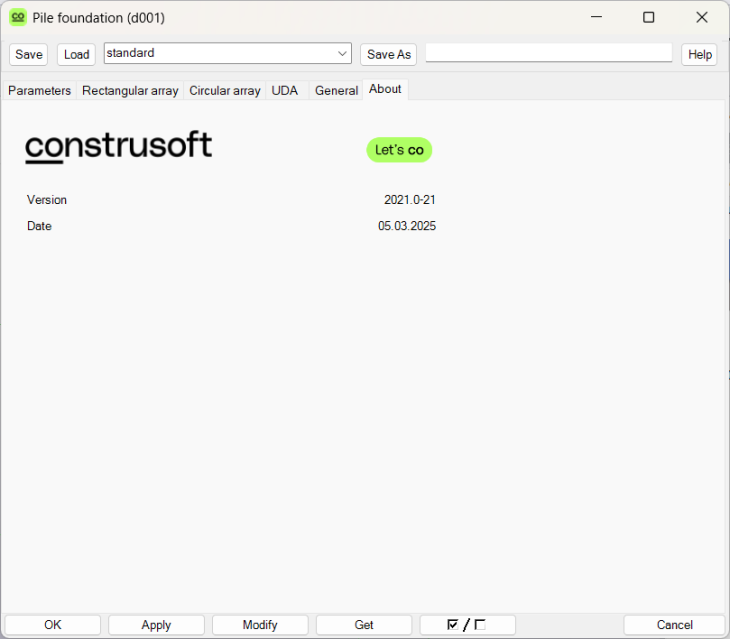730x639 pixels.
Task: Focus the Save As name field
Action: [549, 53]
